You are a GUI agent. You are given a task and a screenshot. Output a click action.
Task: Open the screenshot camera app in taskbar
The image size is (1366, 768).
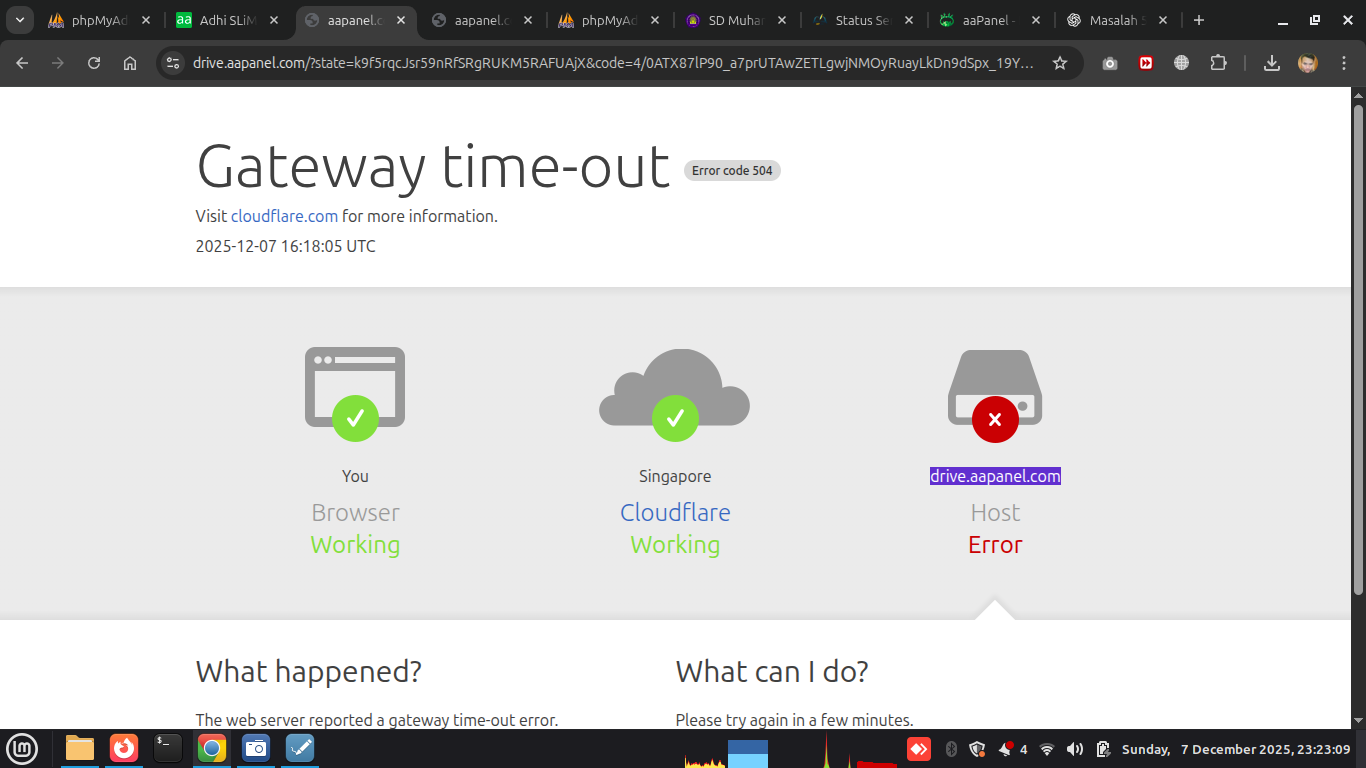[256, 748]
